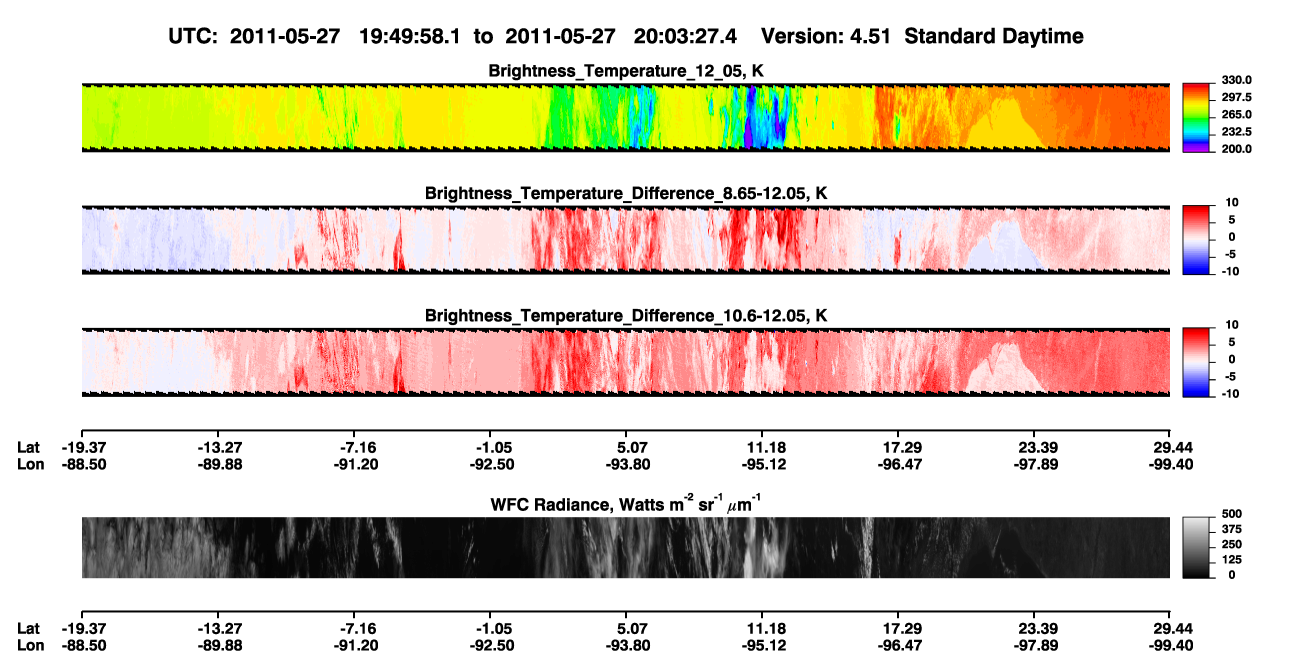Click the Lat label under the WFC Radiance image
This screenshot has height=667, width=1300.
tap(28, 628)
